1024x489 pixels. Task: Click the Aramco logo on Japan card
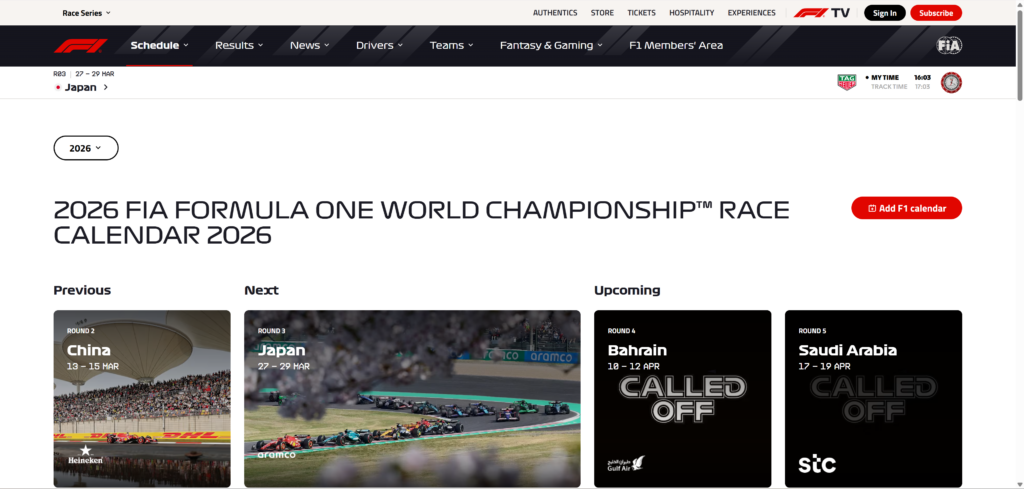coord(276,454)
